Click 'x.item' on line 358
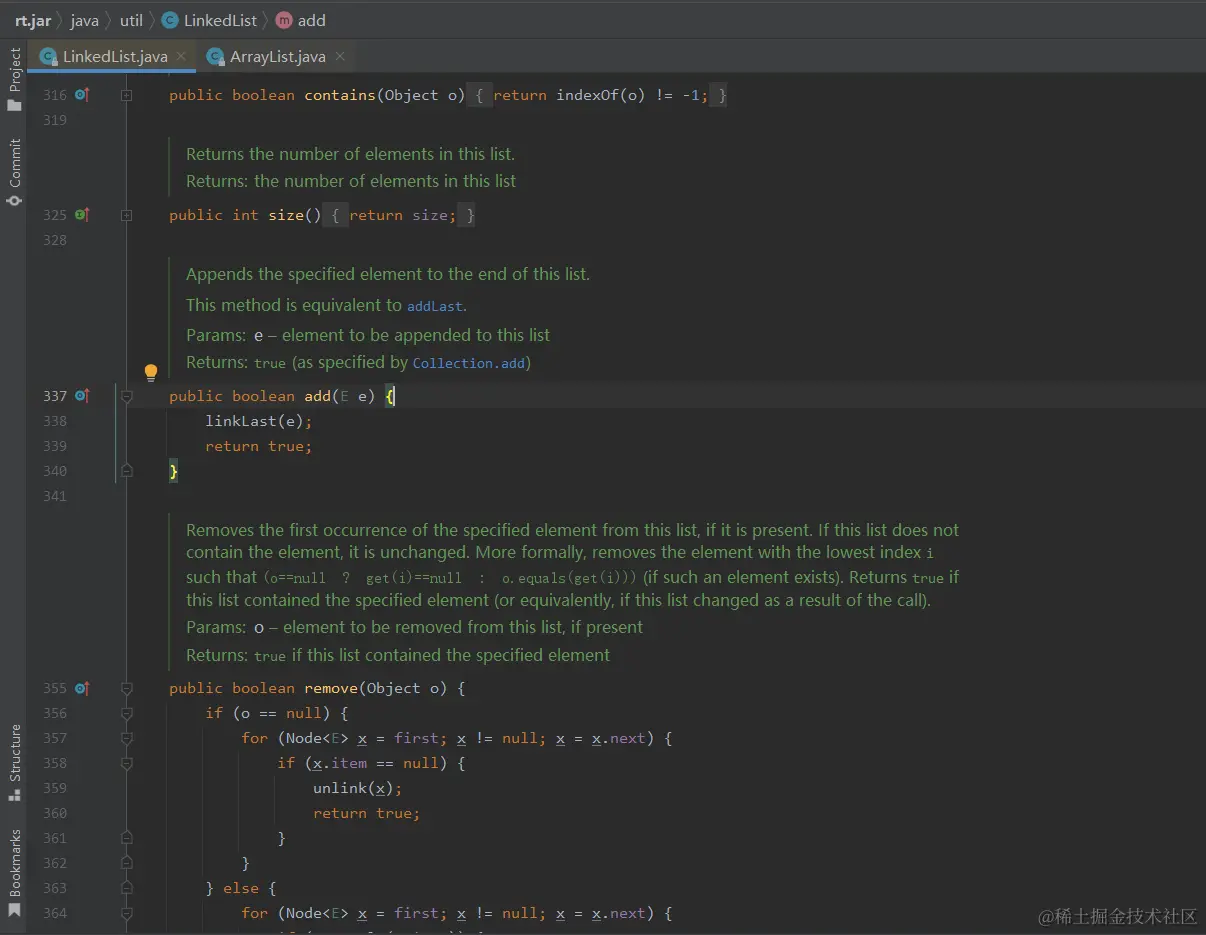 click(x=340, y=763)
